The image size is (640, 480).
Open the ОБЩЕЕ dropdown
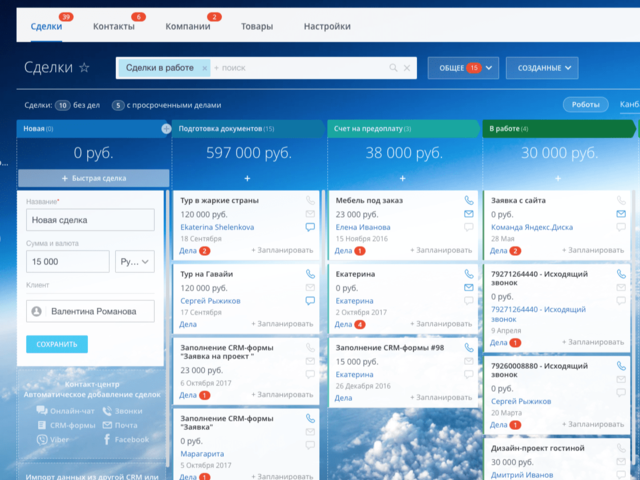pos(463,68)
